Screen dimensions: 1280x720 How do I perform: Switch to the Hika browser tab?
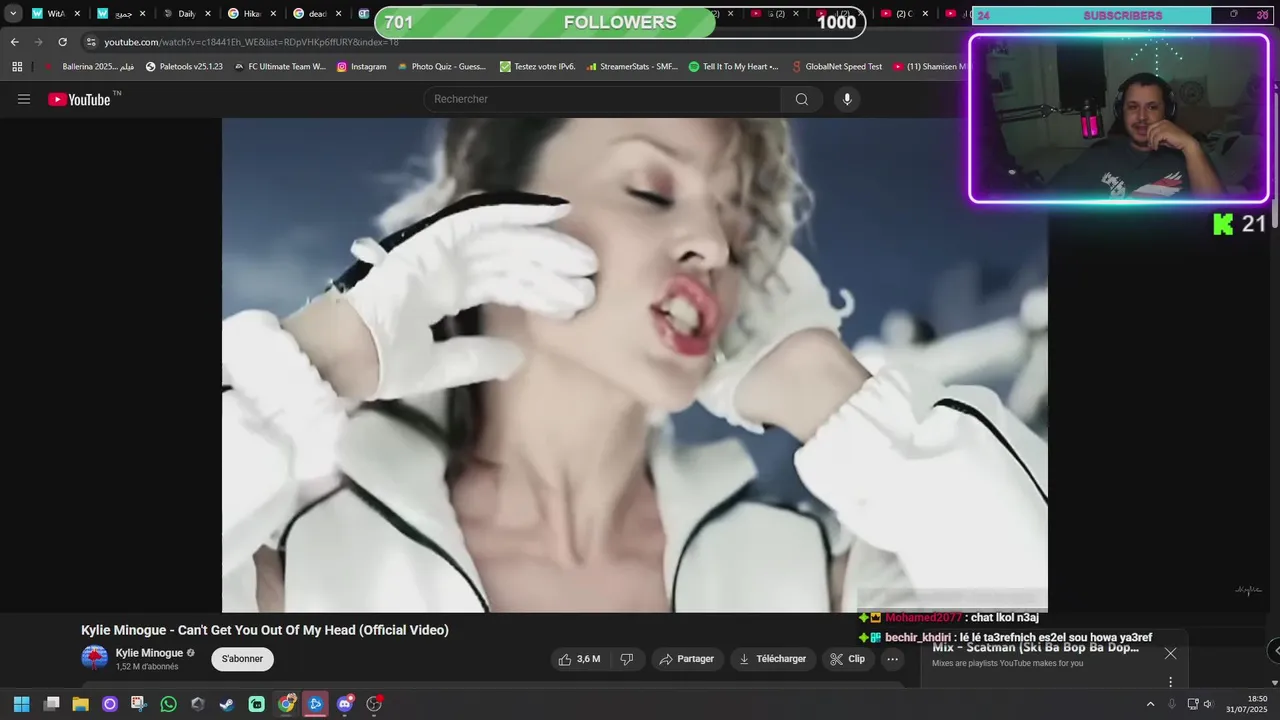tap(252, 14)
